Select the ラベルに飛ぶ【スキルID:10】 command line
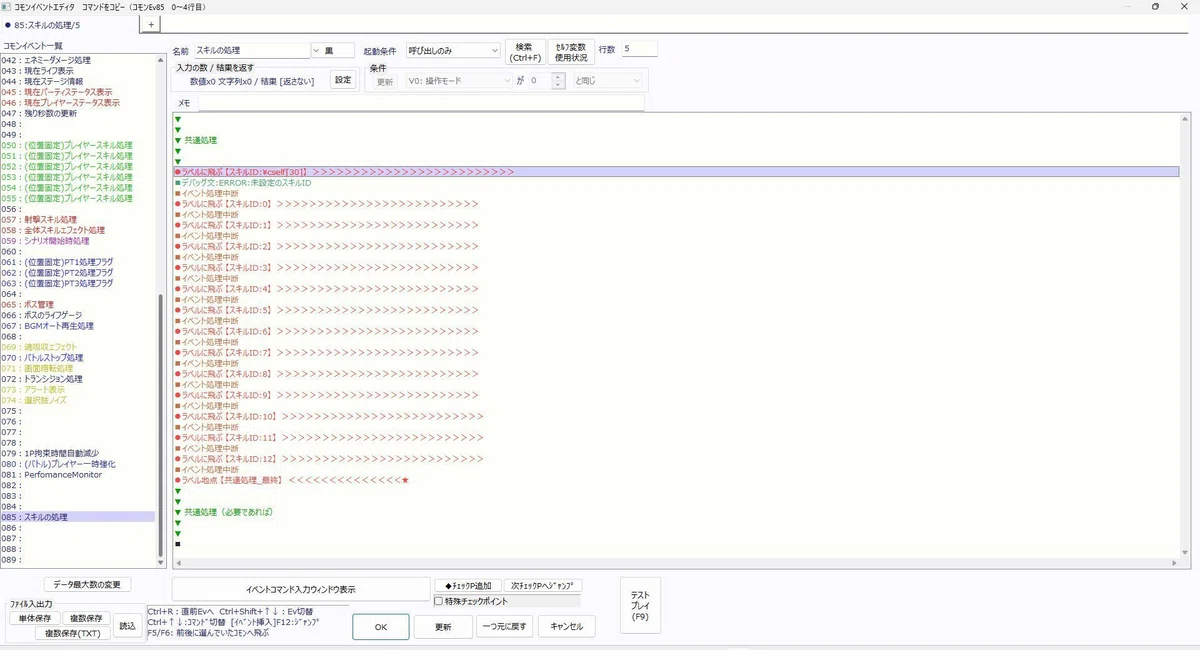1200x650 pixels. tap(329, 416)
